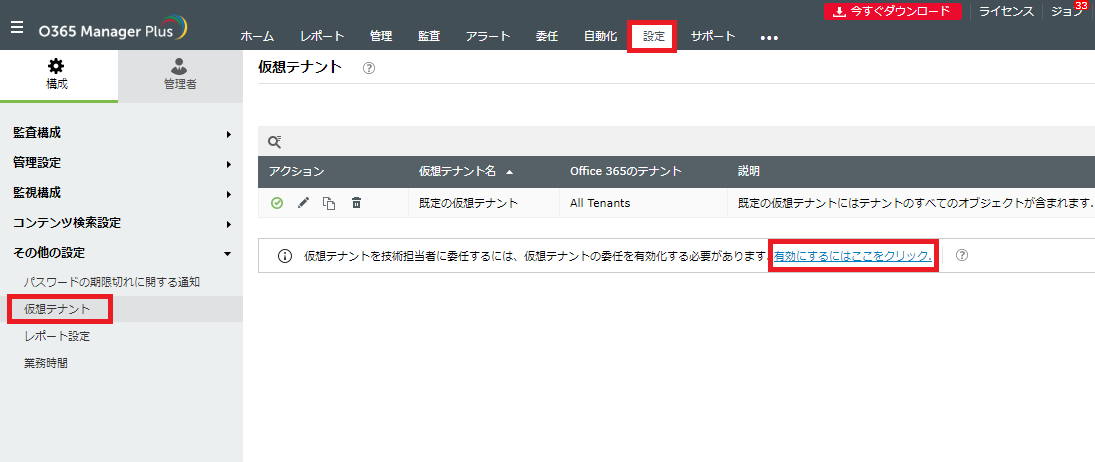Viewport: 1095px width, 462px height.
Task: Open the hamburger menu icon
Action: pos(17,28)
